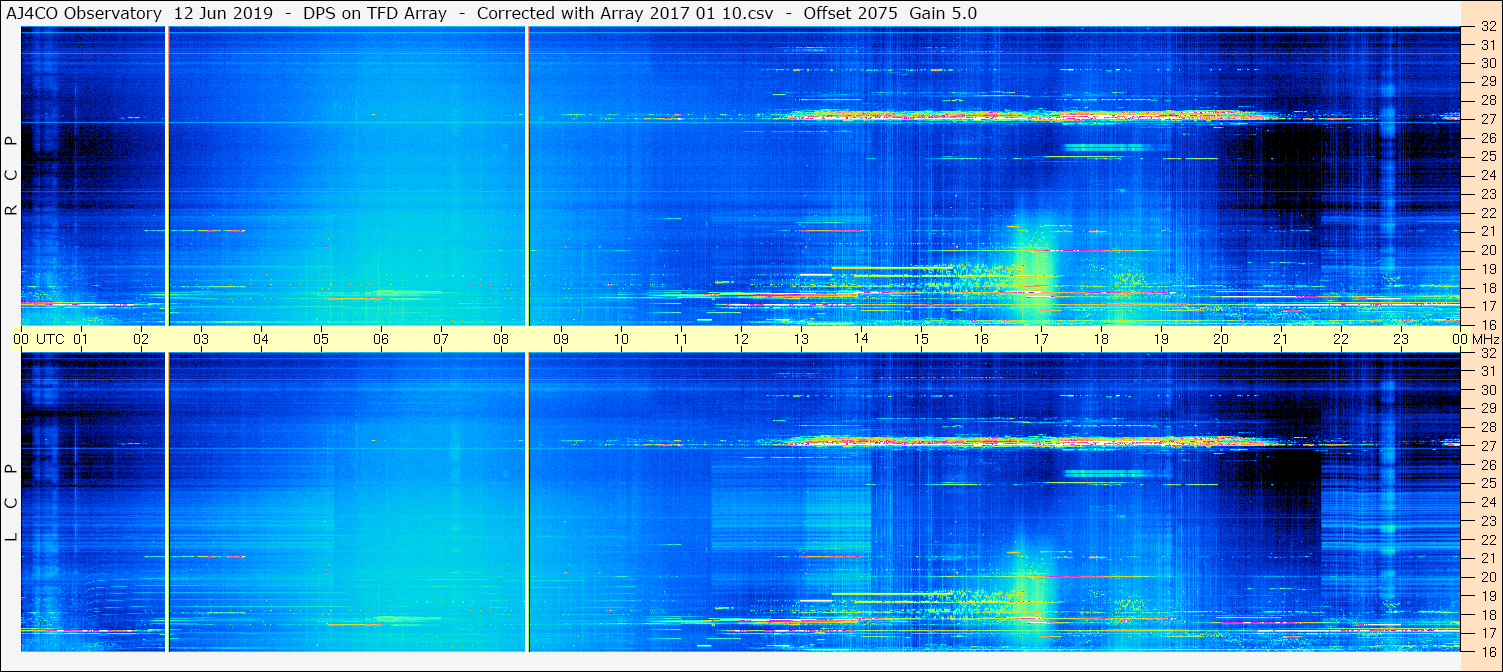Screen dimensions: 1503x672
Task: Click the 22 hour time axis label
Action: [x=1341, y=339]
